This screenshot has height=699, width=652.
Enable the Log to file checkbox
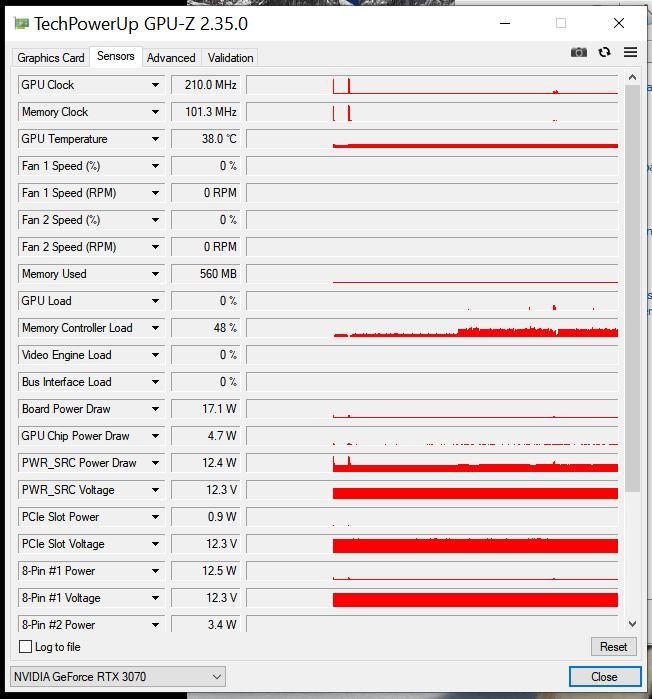click(x=25, y=646)
